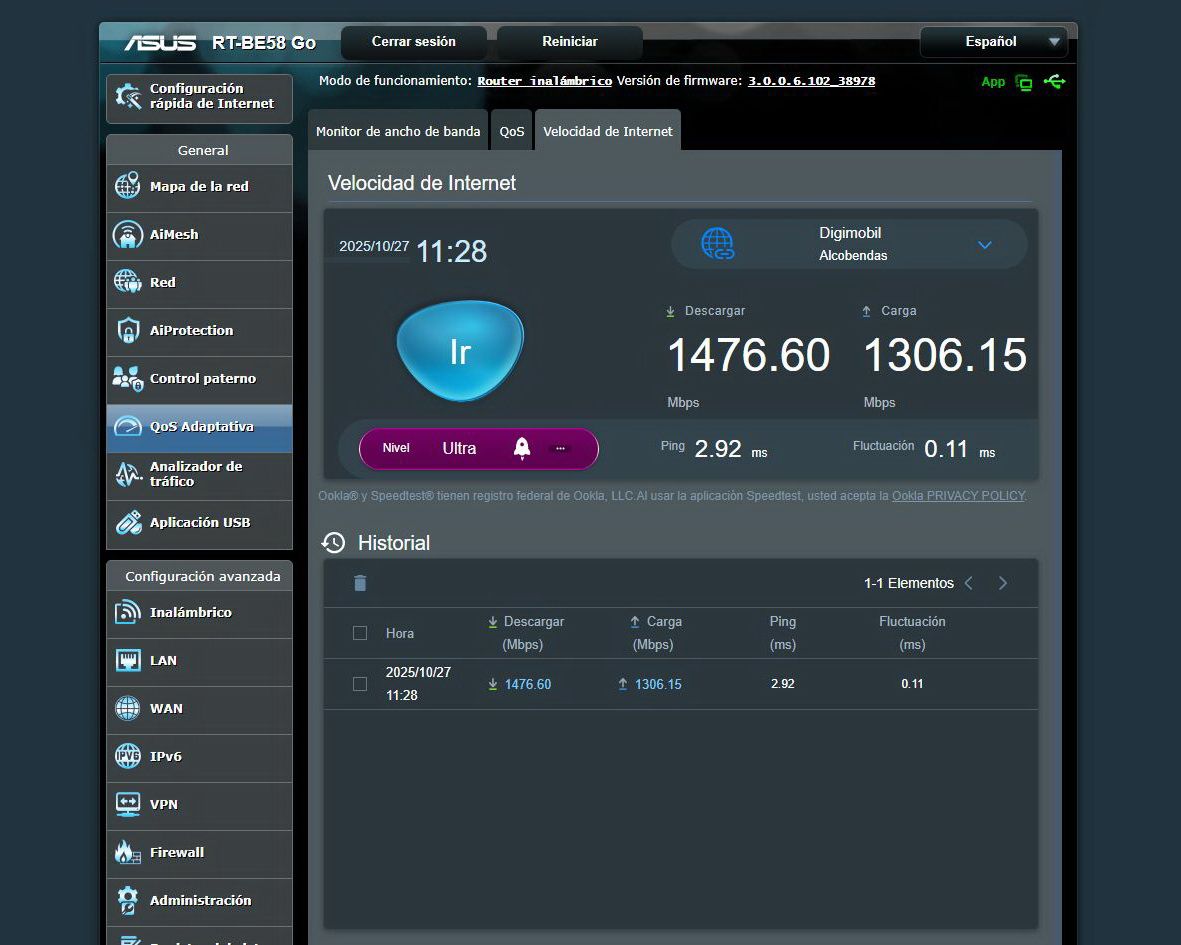Image resolution: width=1181 pixels, height=945 pixels.
Task: Click the download arrow icon beside Descargar
Action: tap(670, 311)
